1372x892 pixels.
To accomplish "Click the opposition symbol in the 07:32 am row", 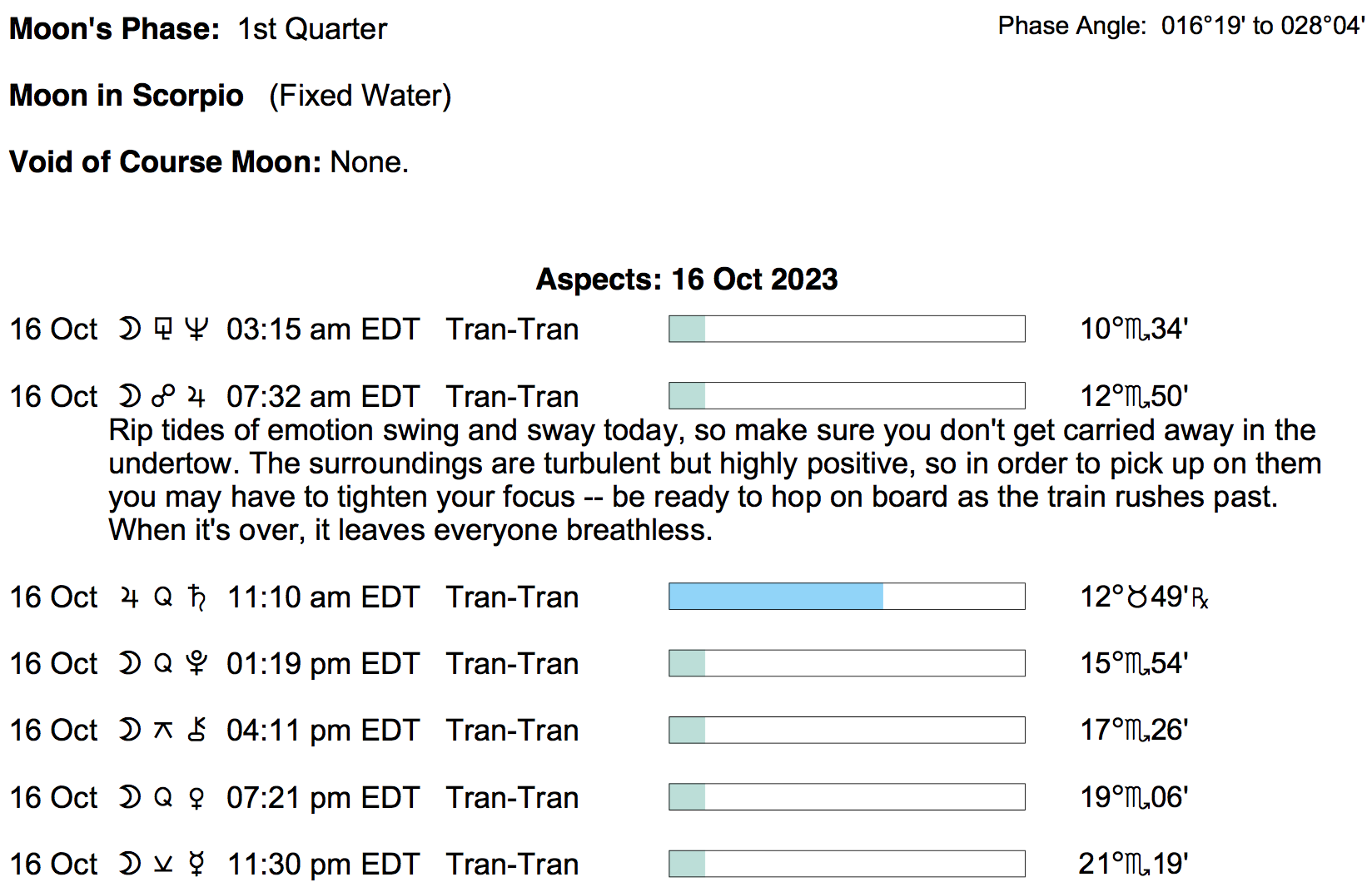I will 163,396.
